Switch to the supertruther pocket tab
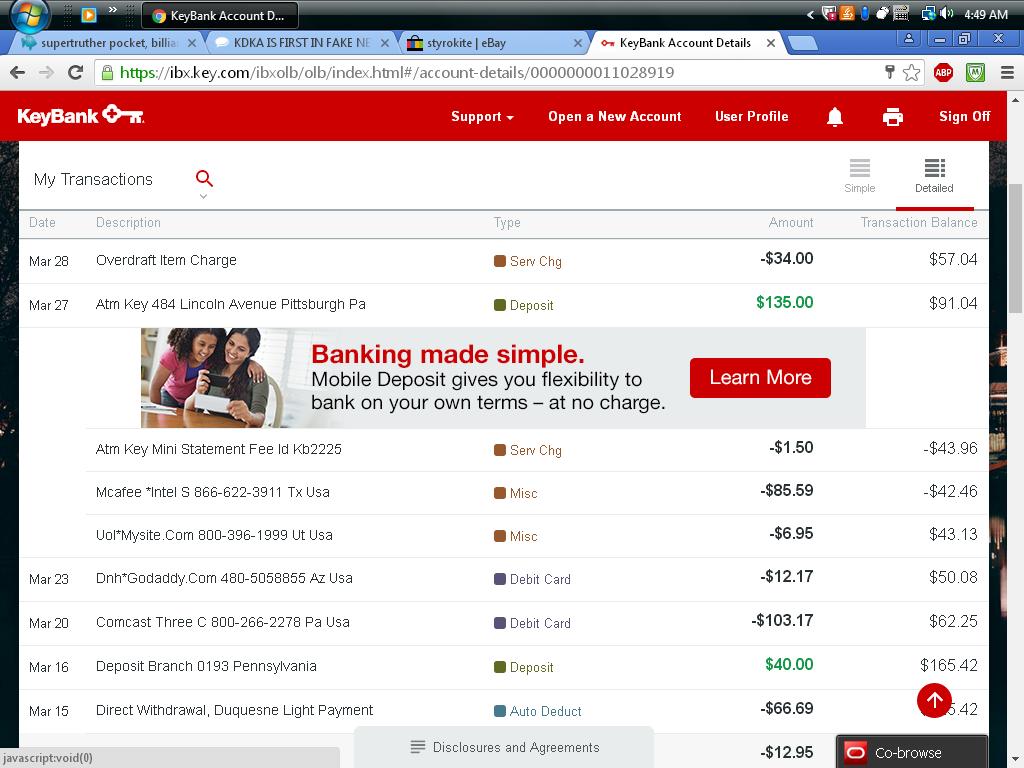Viewport: 1024px width, 768px height. click(x=108, y=43)
